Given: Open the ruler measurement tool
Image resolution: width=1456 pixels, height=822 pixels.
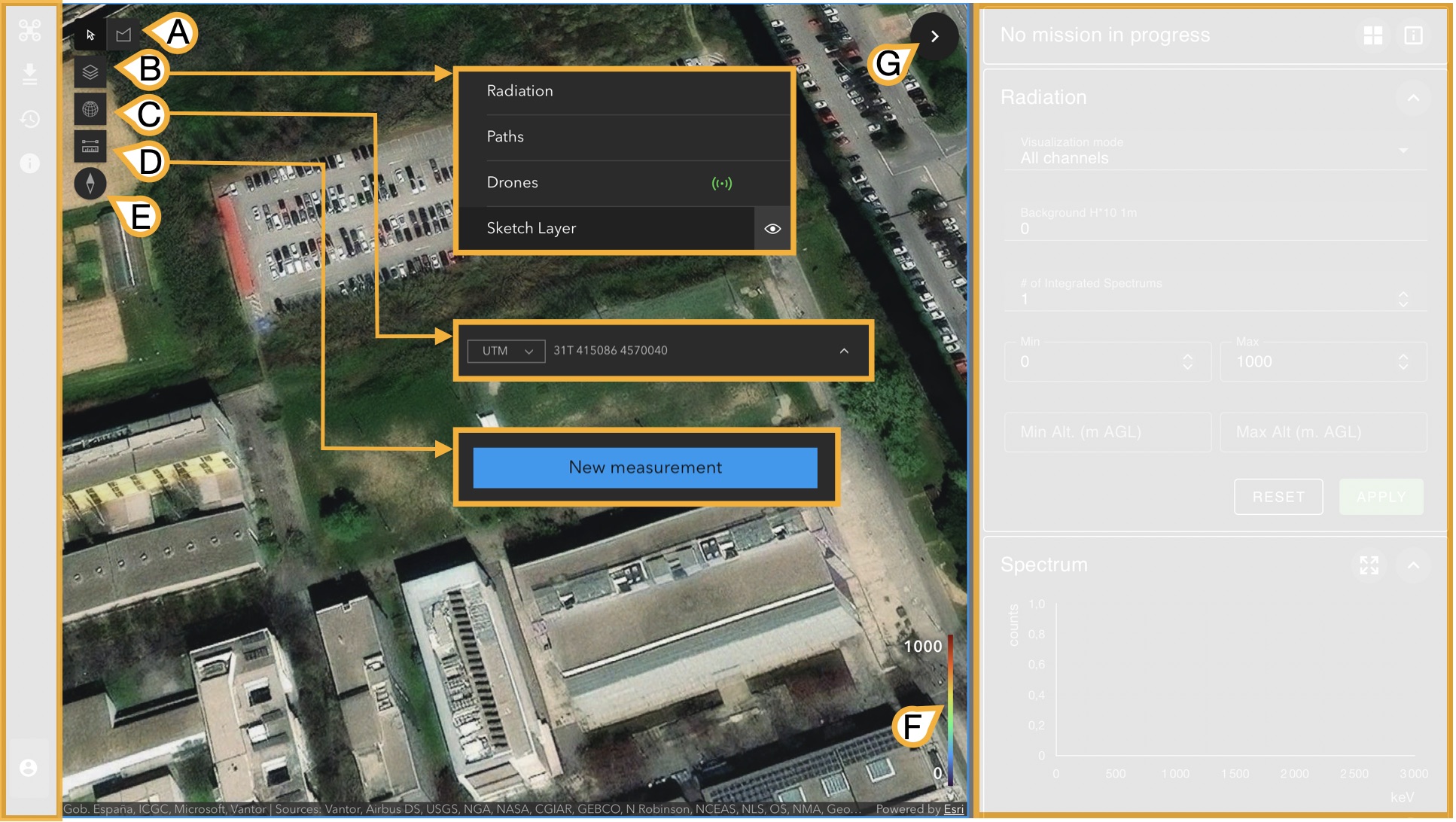Looking at the screenshot, I should pyautogui.click(x=90, y=146).
